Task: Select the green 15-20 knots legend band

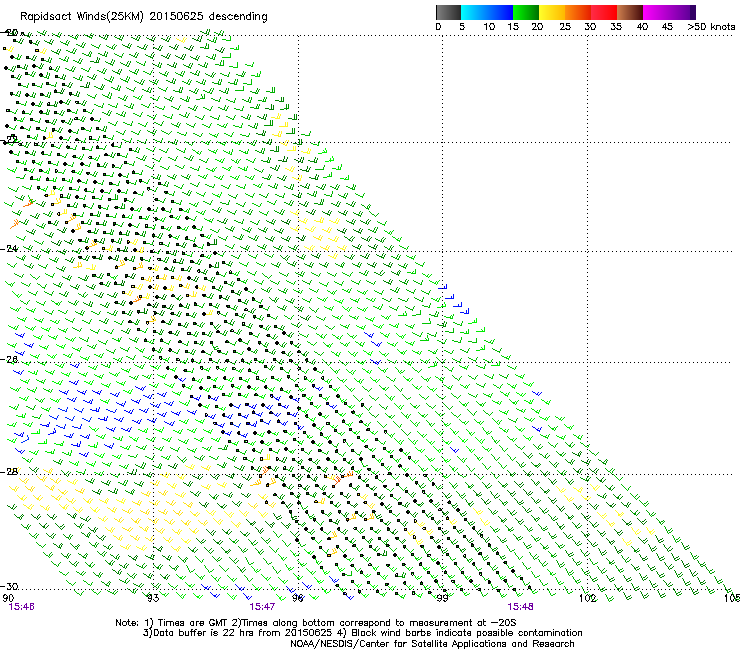Action: pos(526,12)
